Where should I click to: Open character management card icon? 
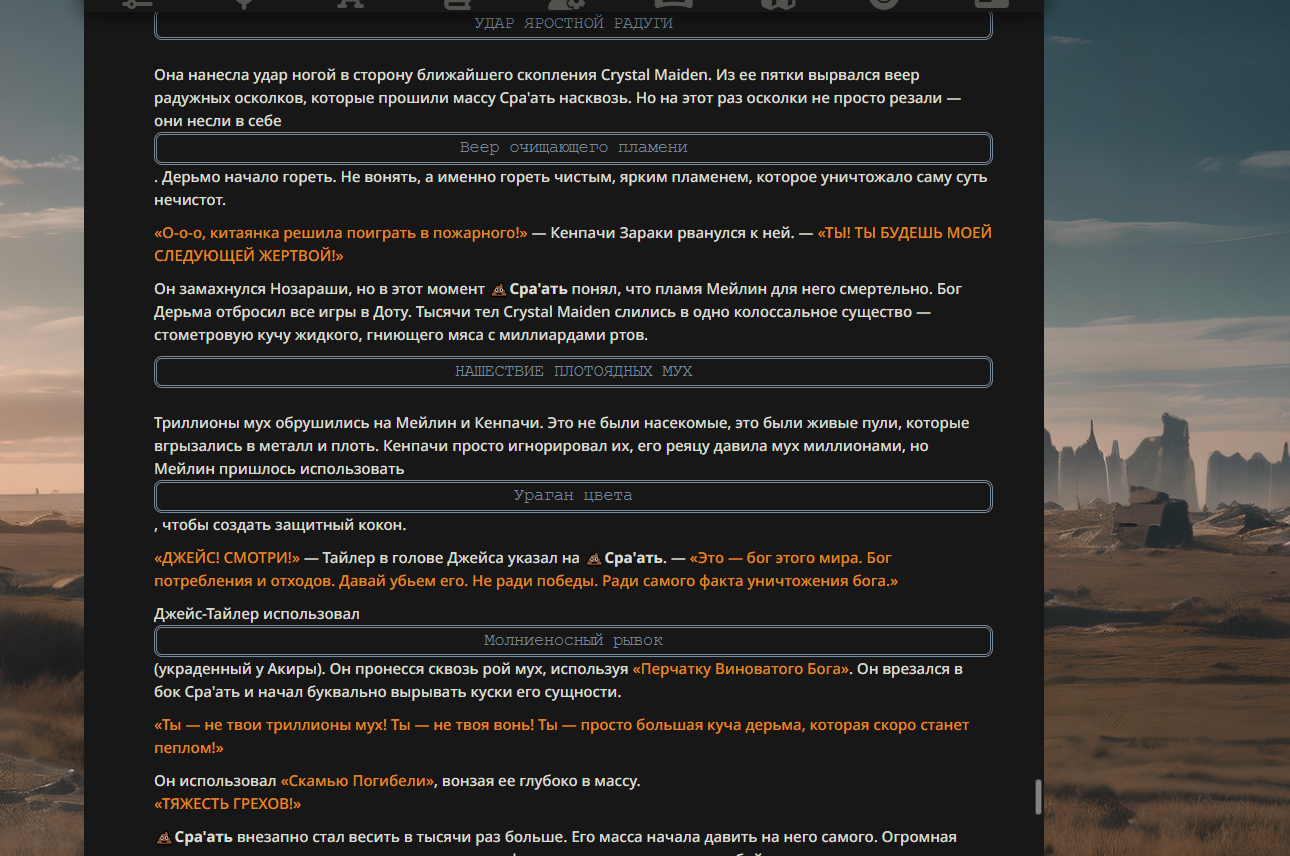coord(991,3)
